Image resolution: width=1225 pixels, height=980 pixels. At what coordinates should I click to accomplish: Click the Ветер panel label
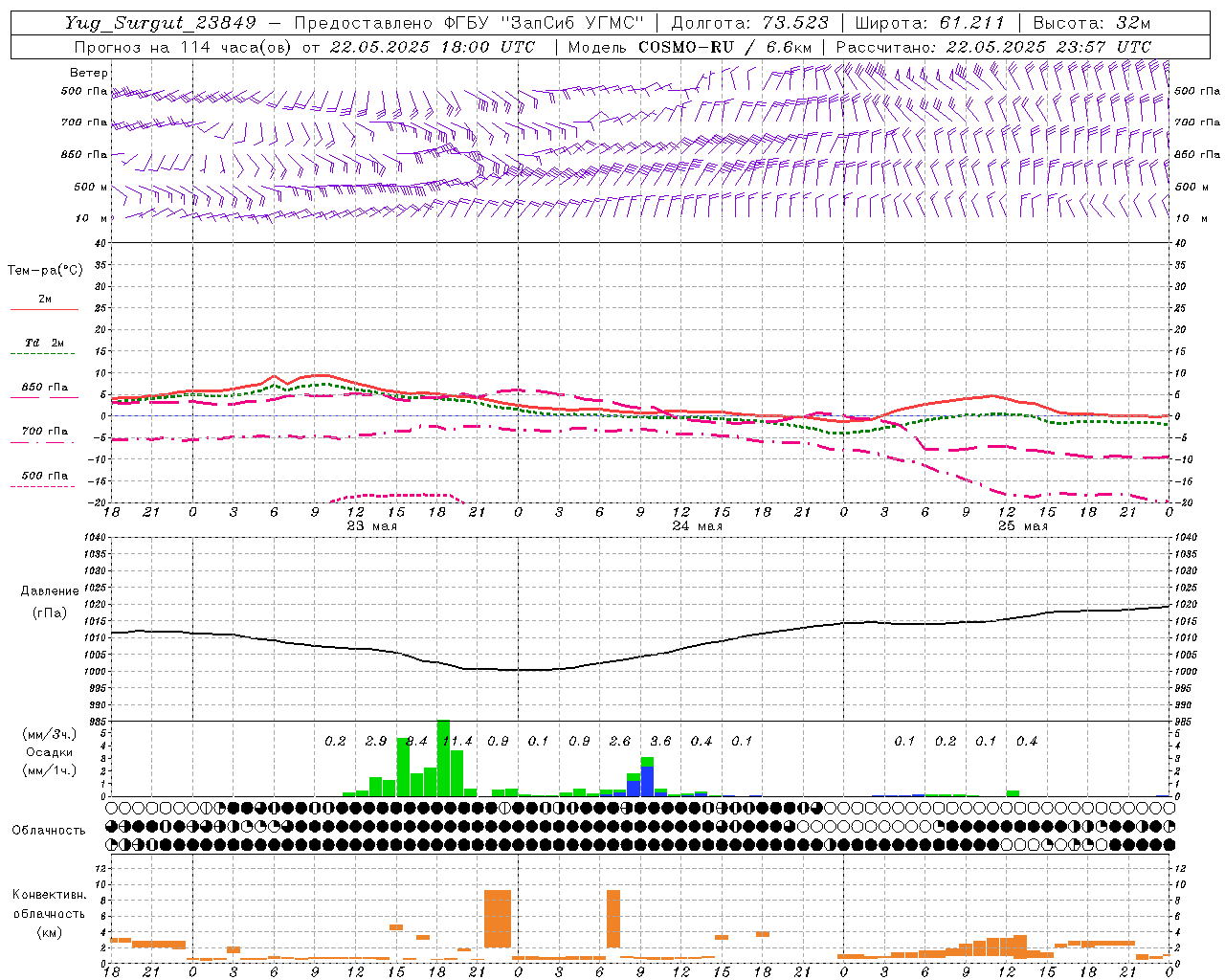pos(88,73)
